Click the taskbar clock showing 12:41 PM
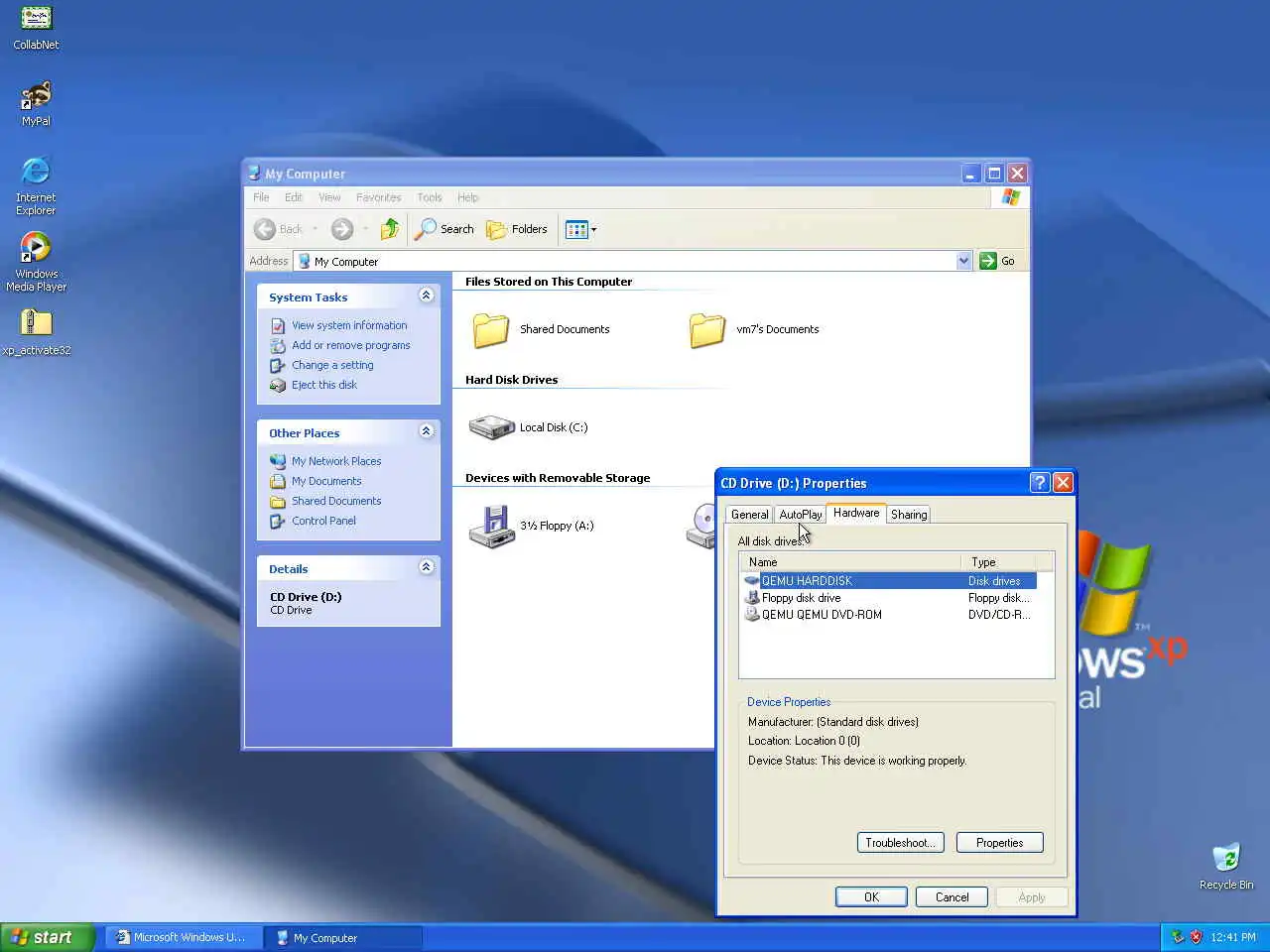Viewport: 1270px width, 952px height. tap(1233, 937)
